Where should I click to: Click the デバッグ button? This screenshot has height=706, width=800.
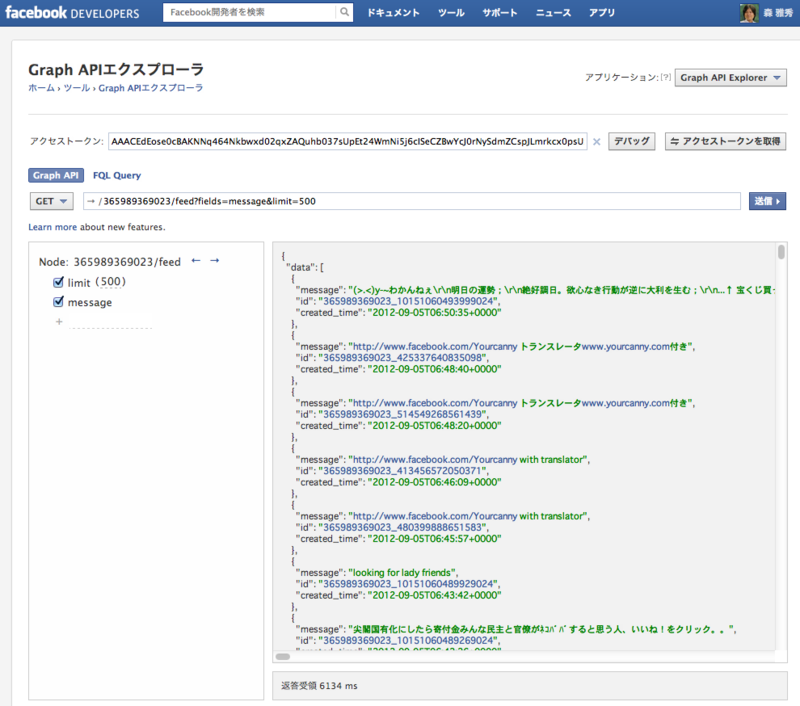click(x=632, y=141)
